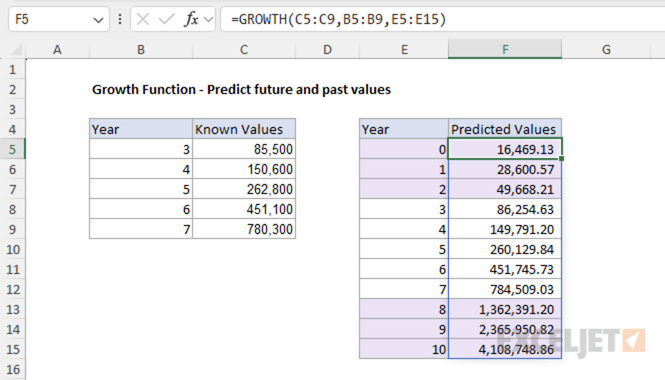Screen dimensions: 665x380
Task: Select column E header
Action: tap(404, 50)
